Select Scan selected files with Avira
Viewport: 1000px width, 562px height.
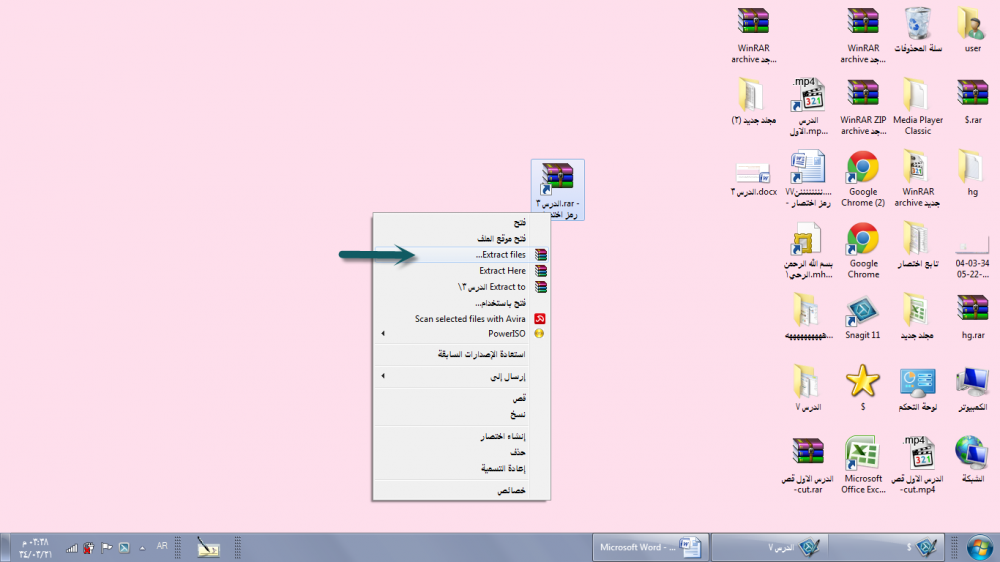point(470,319)
